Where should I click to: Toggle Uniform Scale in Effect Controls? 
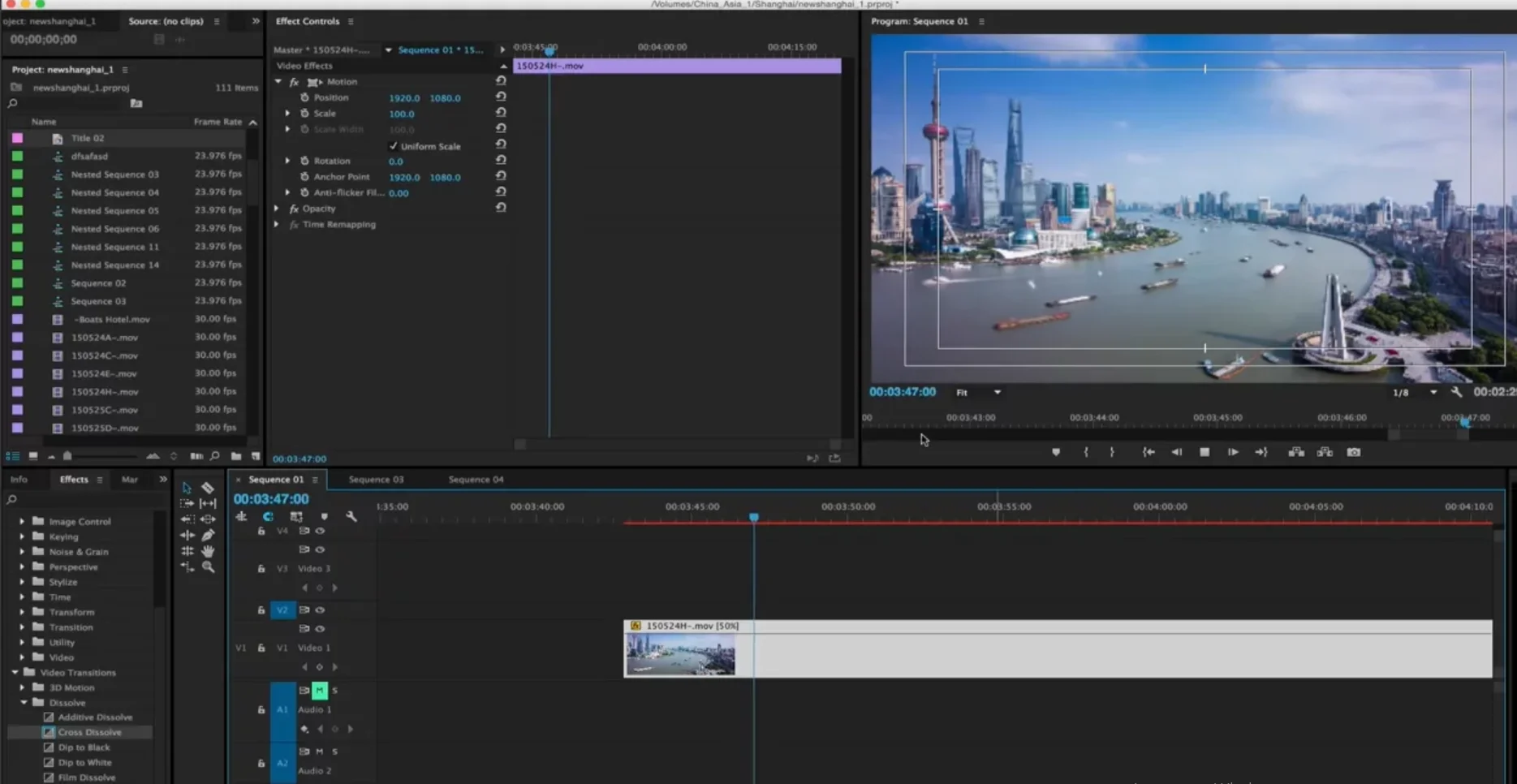click(x=394, y=146)
